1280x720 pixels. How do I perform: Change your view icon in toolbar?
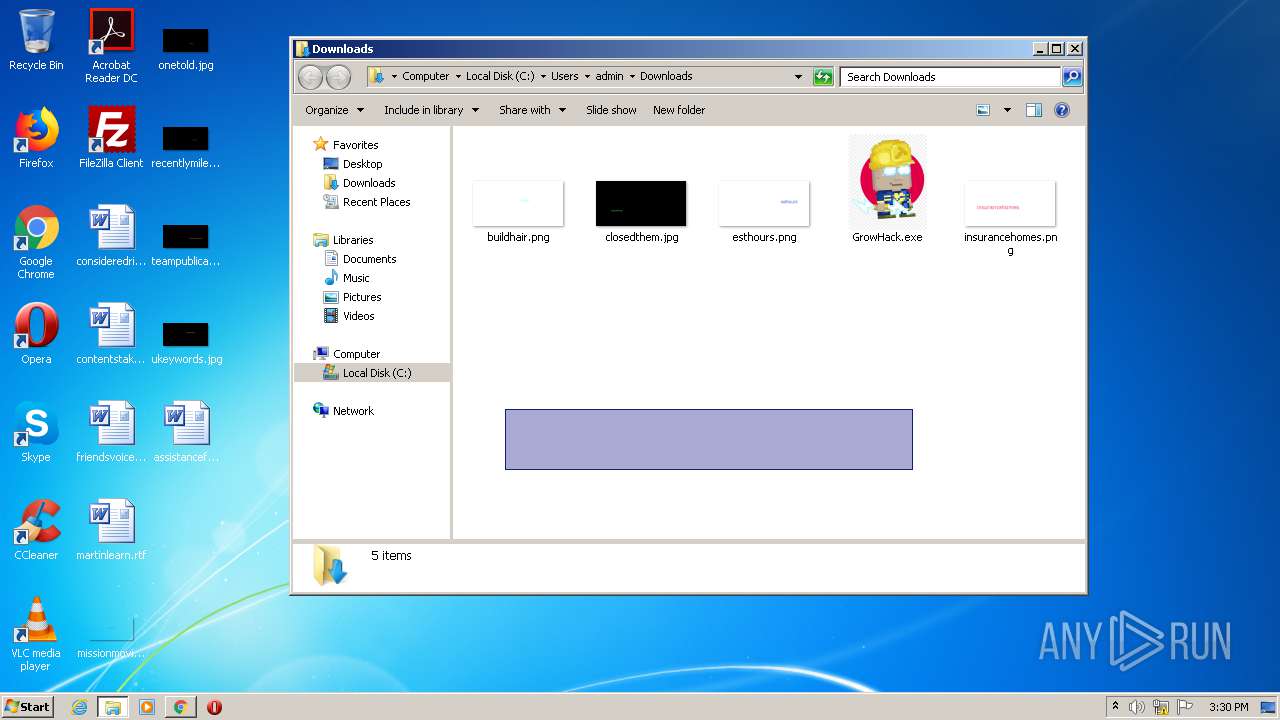984,110
